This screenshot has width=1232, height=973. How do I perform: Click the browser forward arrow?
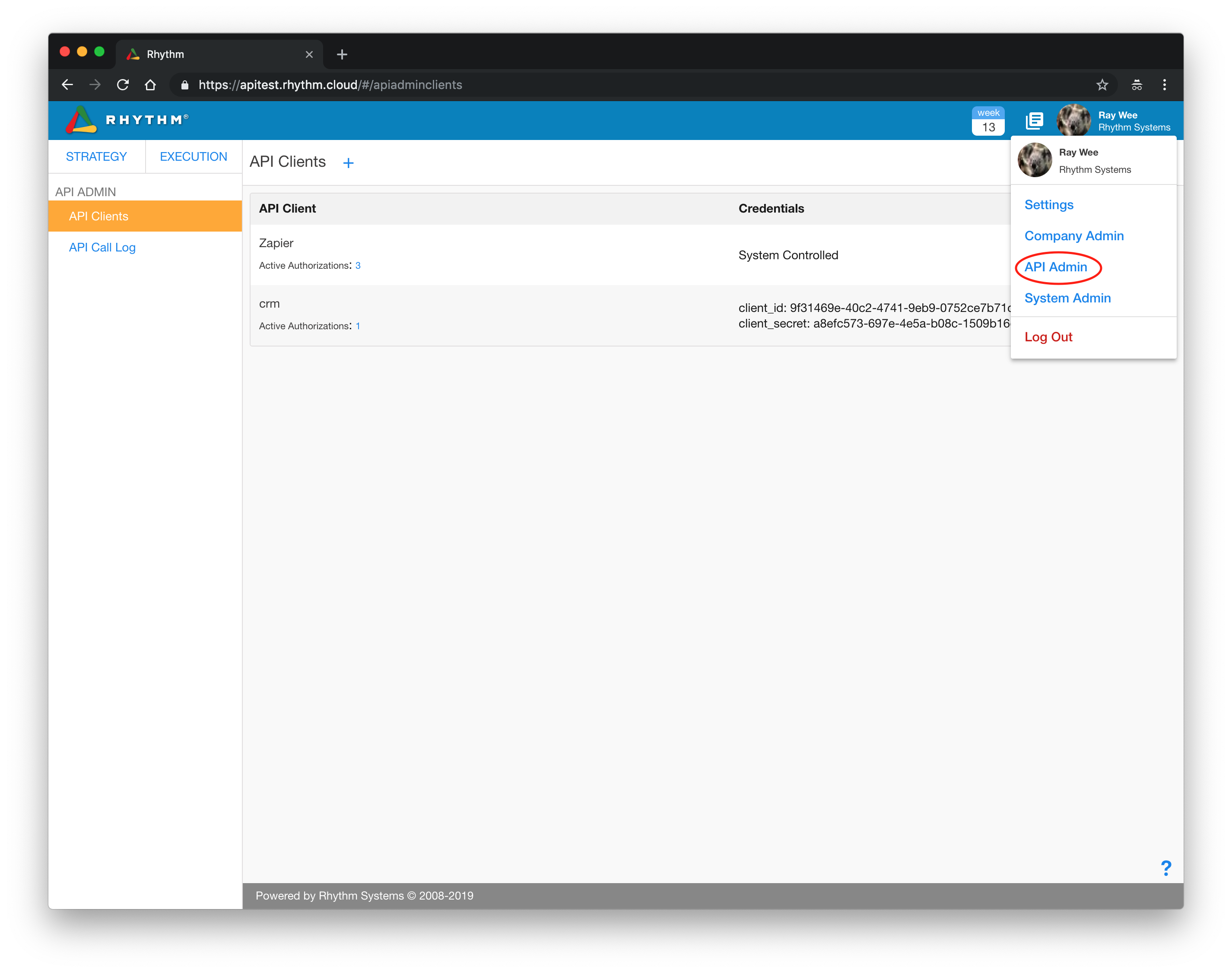[x=95, y=85]
